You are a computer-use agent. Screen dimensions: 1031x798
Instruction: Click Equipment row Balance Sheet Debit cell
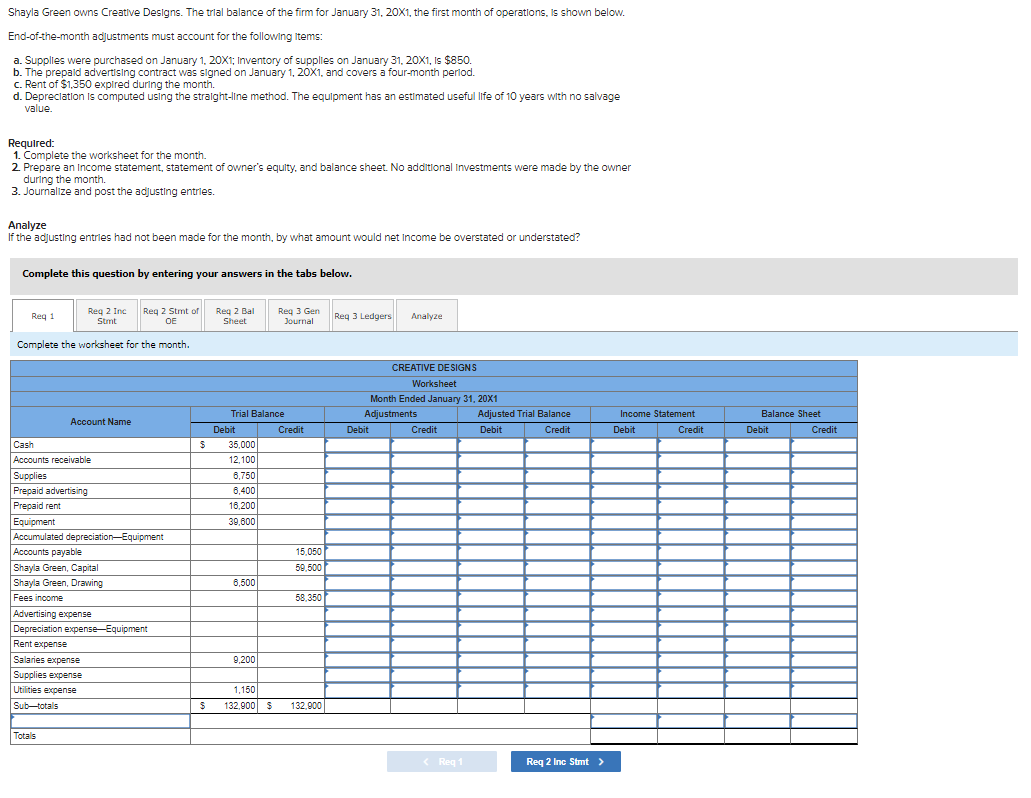coord(757,521)
